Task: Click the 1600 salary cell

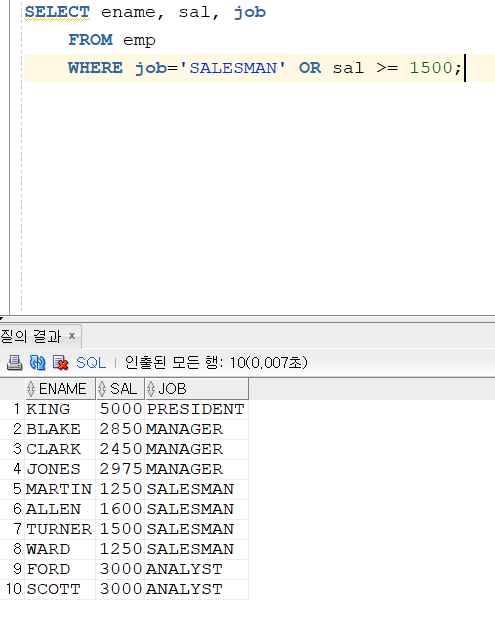Action: [120, 509]
